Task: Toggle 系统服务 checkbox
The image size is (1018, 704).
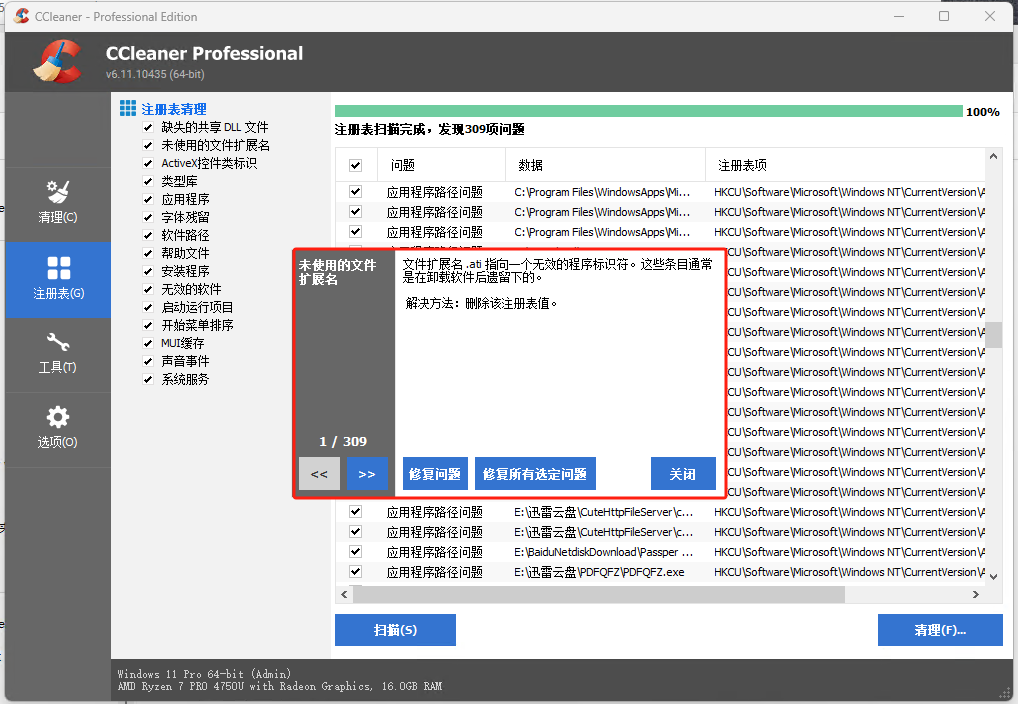Action: 148,379
